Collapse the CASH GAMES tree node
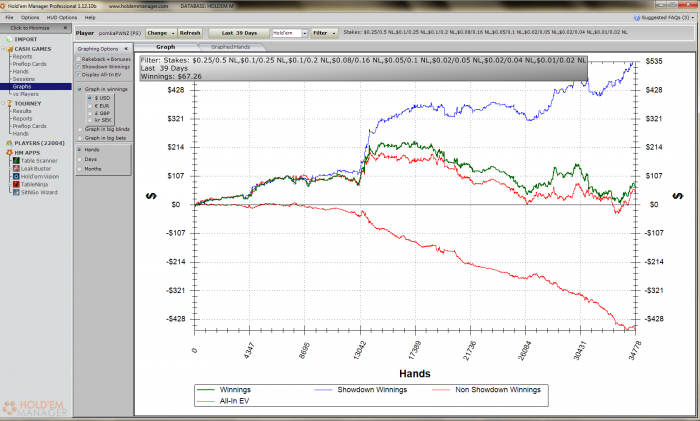 3,49
